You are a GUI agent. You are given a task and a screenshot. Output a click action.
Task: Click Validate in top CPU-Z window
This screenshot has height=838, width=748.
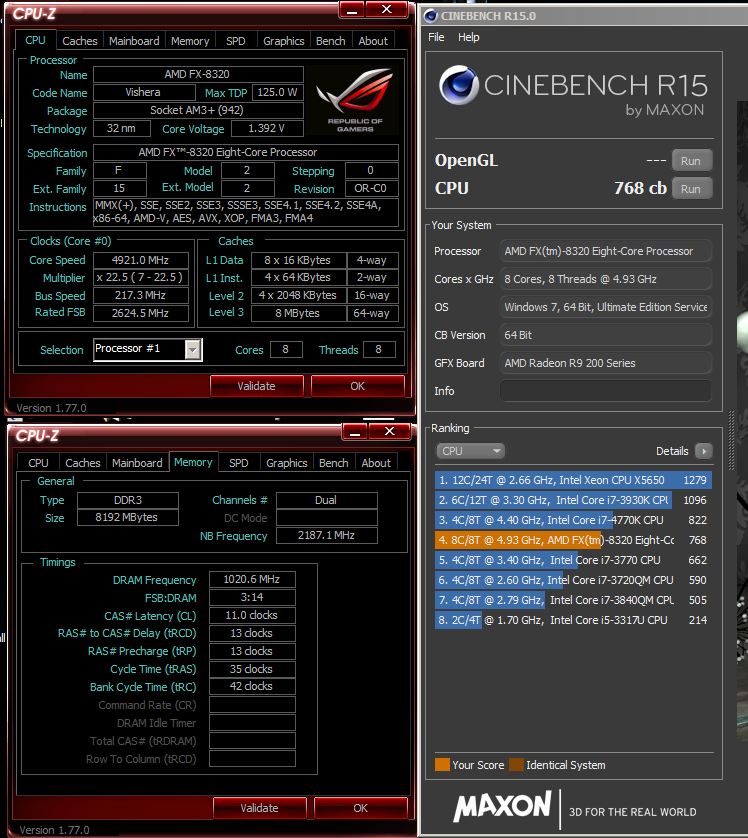pyautogui.click(x=256, y=386)
